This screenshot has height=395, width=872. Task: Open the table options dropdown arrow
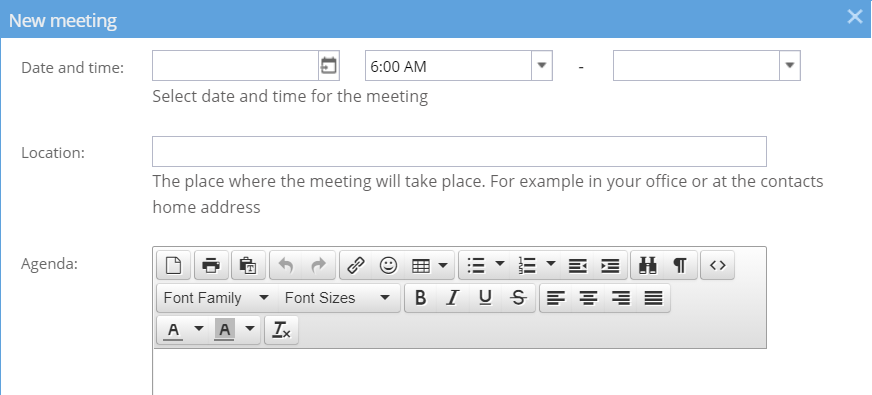(443, 265)
